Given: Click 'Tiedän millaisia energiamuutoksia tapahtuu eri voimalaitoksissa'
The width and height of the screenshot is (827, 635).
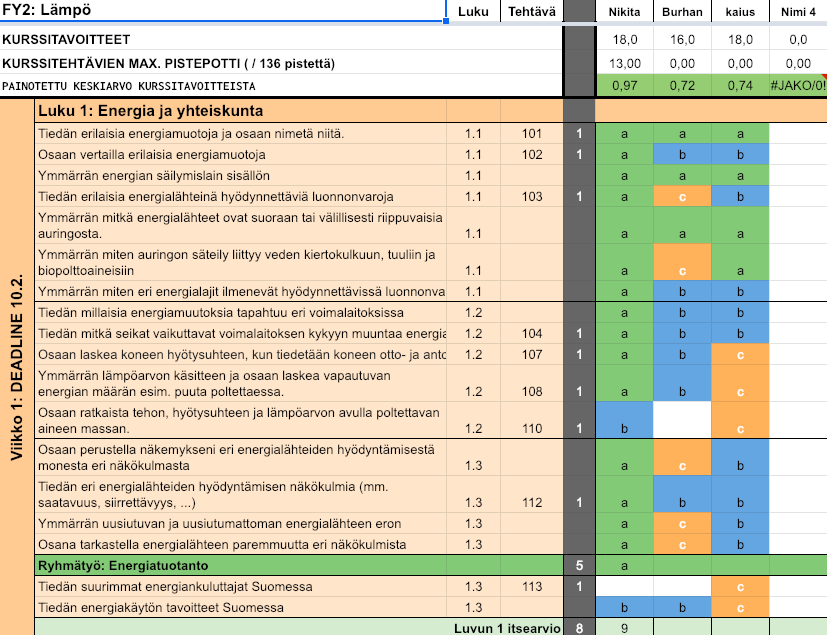Looking at the screenshot, I should coord(241,312).
